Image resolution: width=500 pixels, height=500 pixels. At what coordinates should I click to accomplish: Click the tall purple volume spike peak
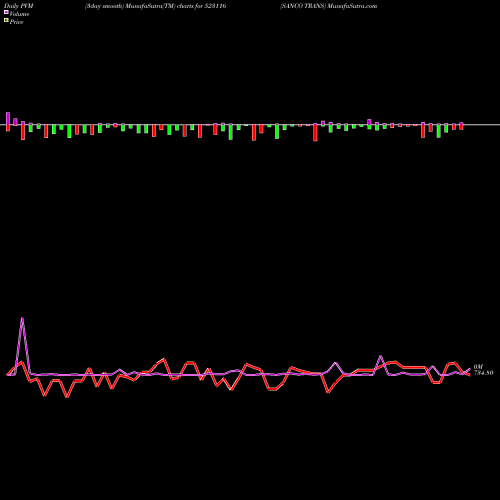(x=22, y=318)
